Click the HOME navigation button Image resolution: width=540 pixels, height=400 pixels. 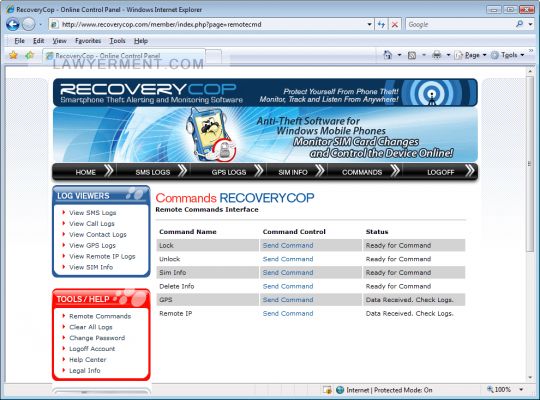coord(85,172)
